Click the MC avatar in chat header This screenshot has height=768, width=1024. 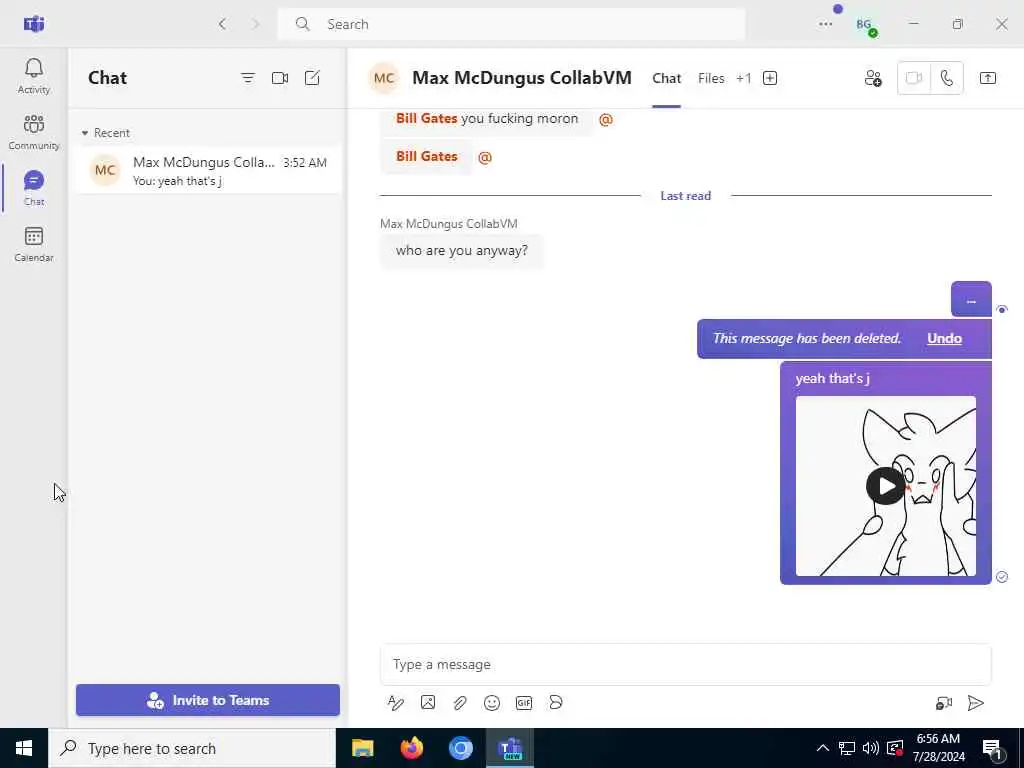(x=384, y=78)
